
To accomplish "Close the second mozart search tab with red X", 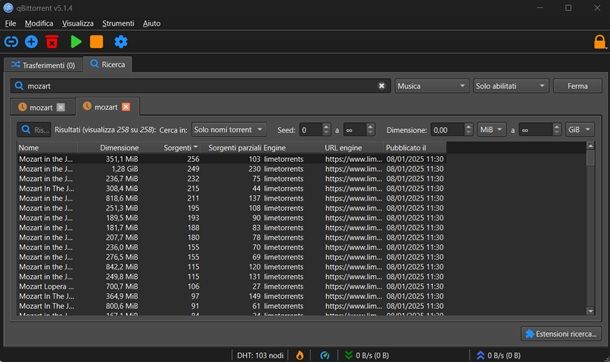I will point(126,107).
